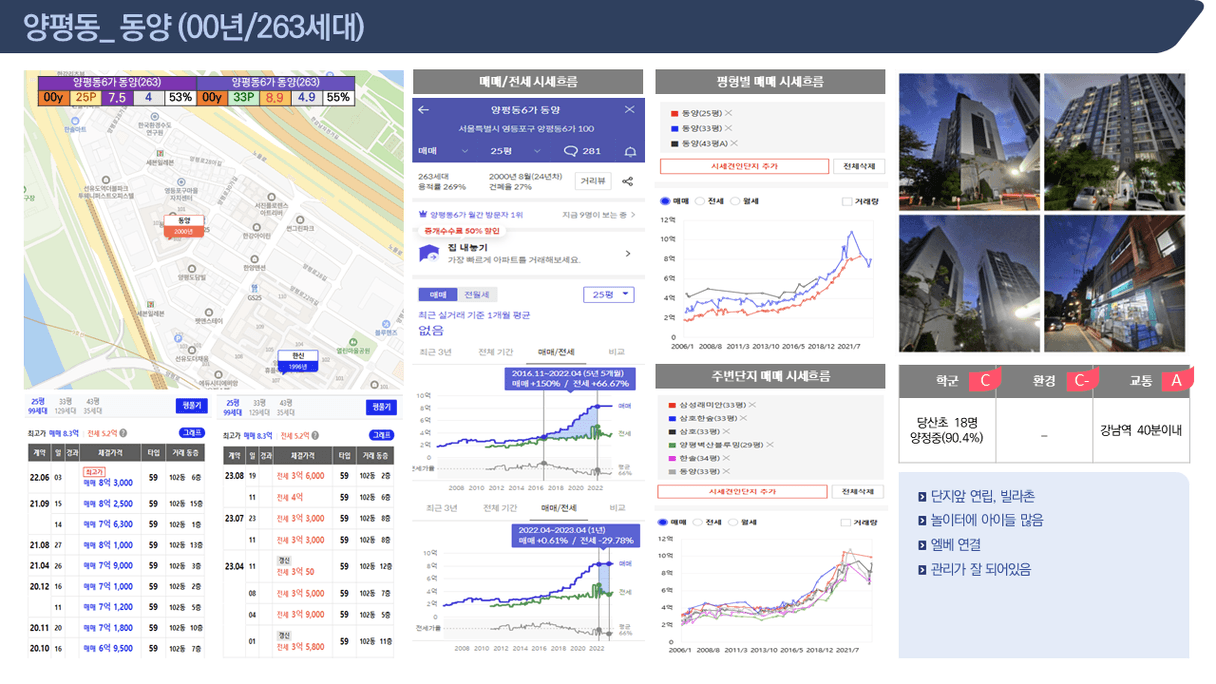Select 43평 35세대 in the right price table
Image resolution: width=1216 pixels, height=684 pixels.
[286, 407]
